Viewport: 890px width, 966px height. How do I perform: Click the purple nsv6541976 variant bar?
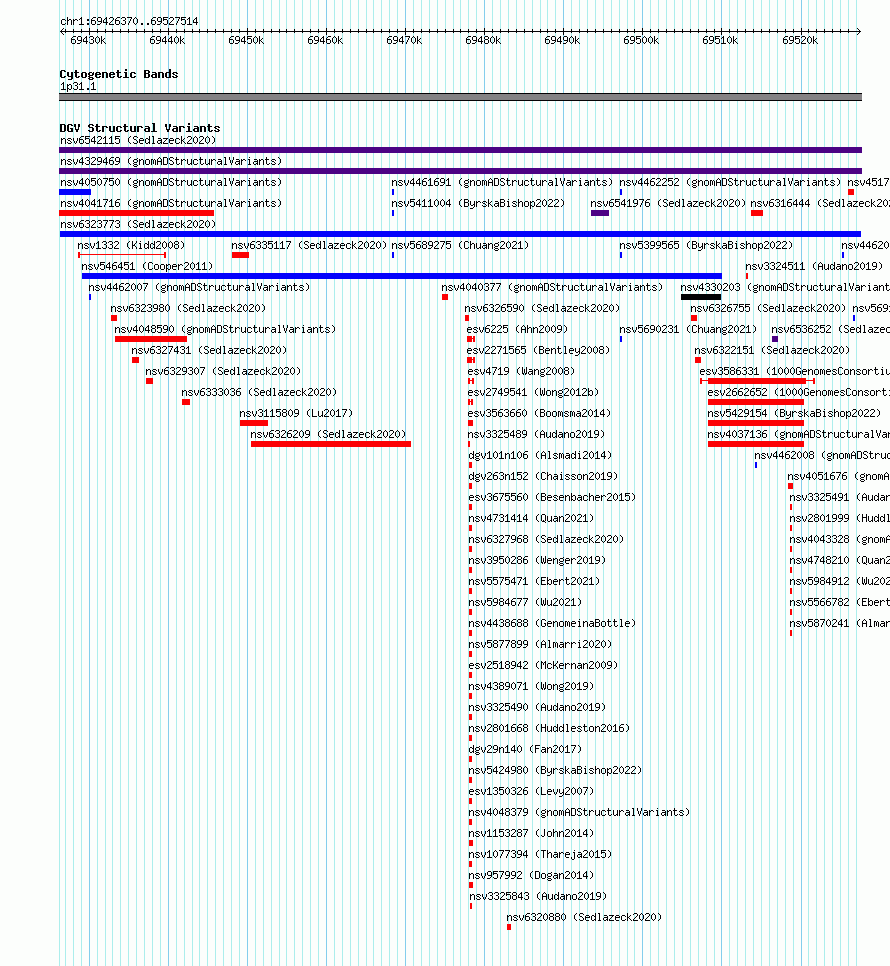click(600, 213)
